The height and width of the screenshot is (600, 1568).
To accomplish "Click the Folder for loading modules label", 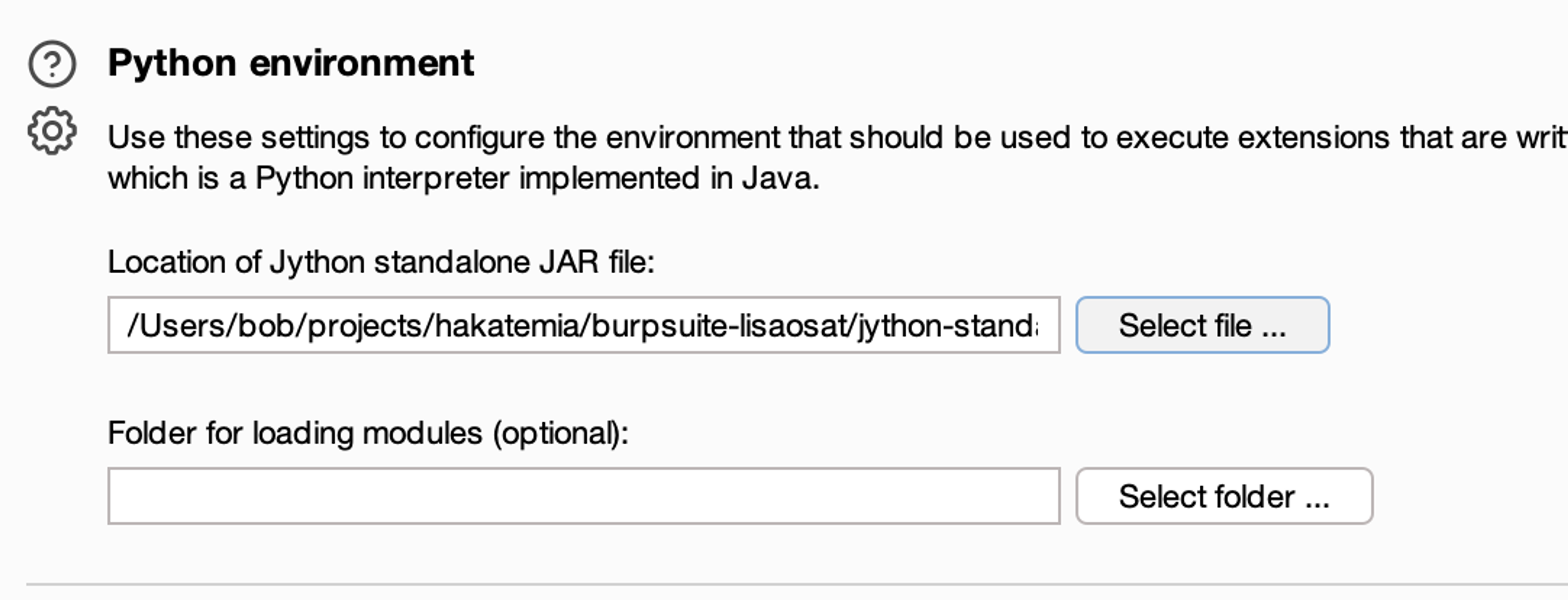I will click(367, 433).
